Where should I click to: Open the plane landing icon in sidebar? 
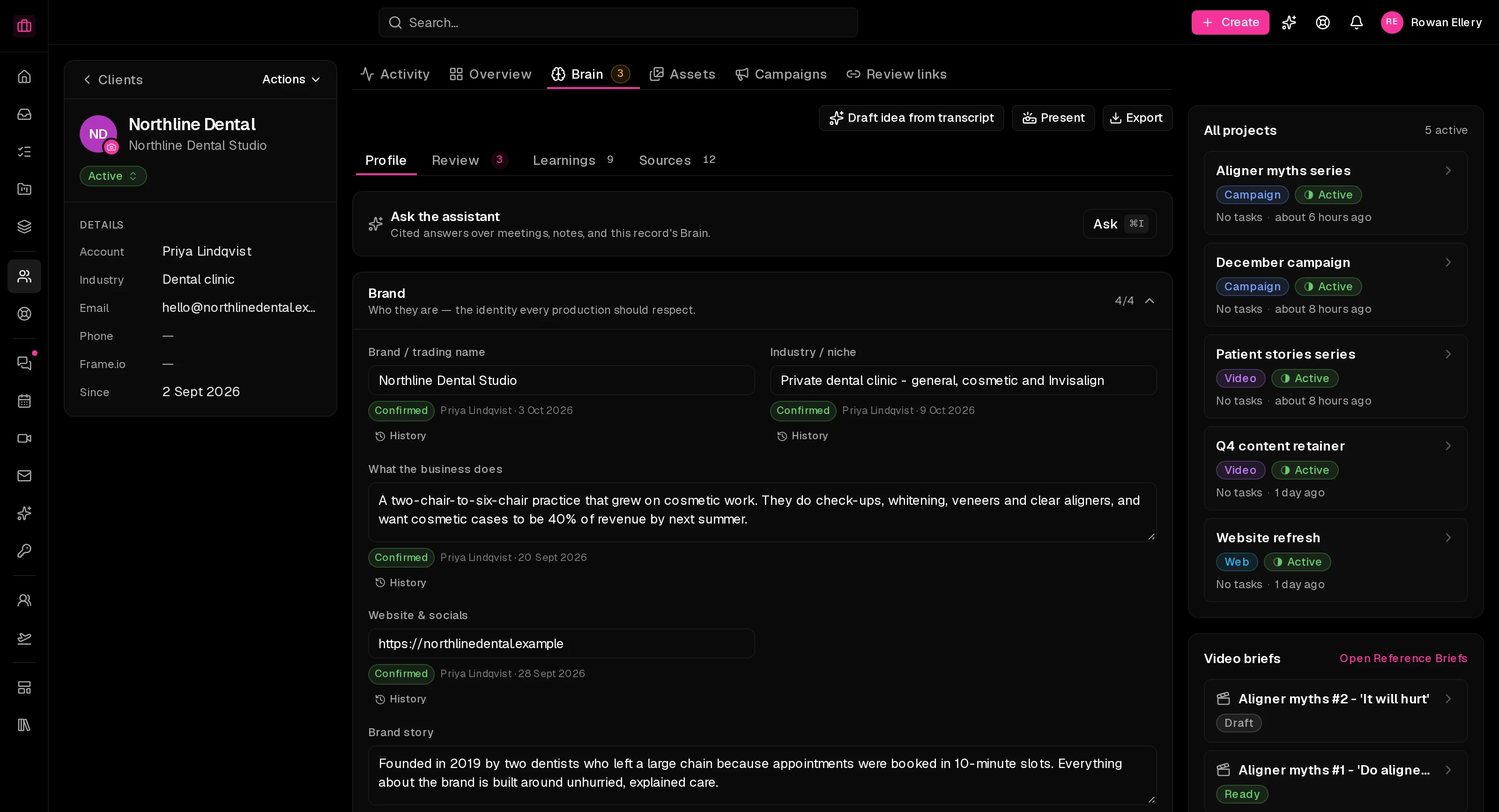(x=24, y=638)
